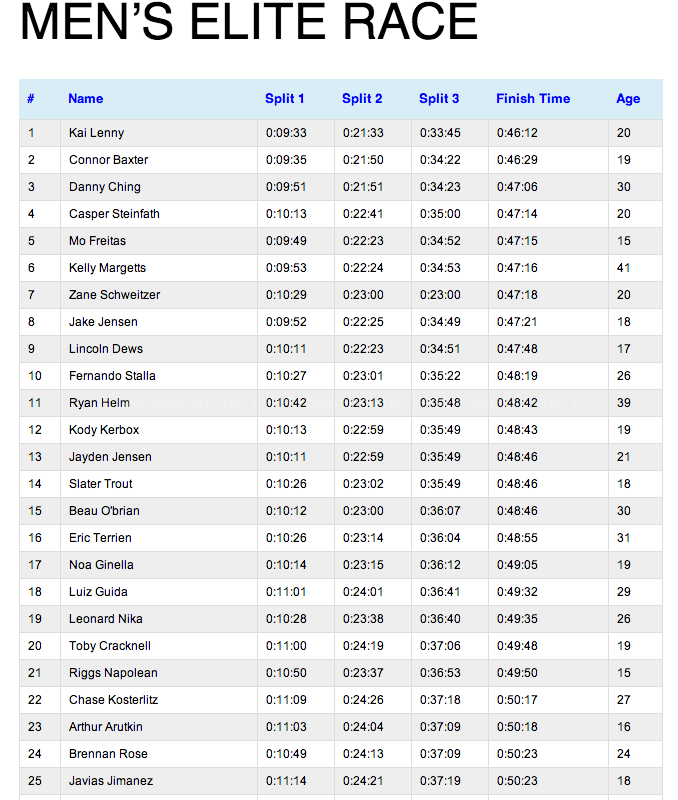Click the Casper Steinfath row name
Viewport: 678px width, 800px height.
click(114, 214)
